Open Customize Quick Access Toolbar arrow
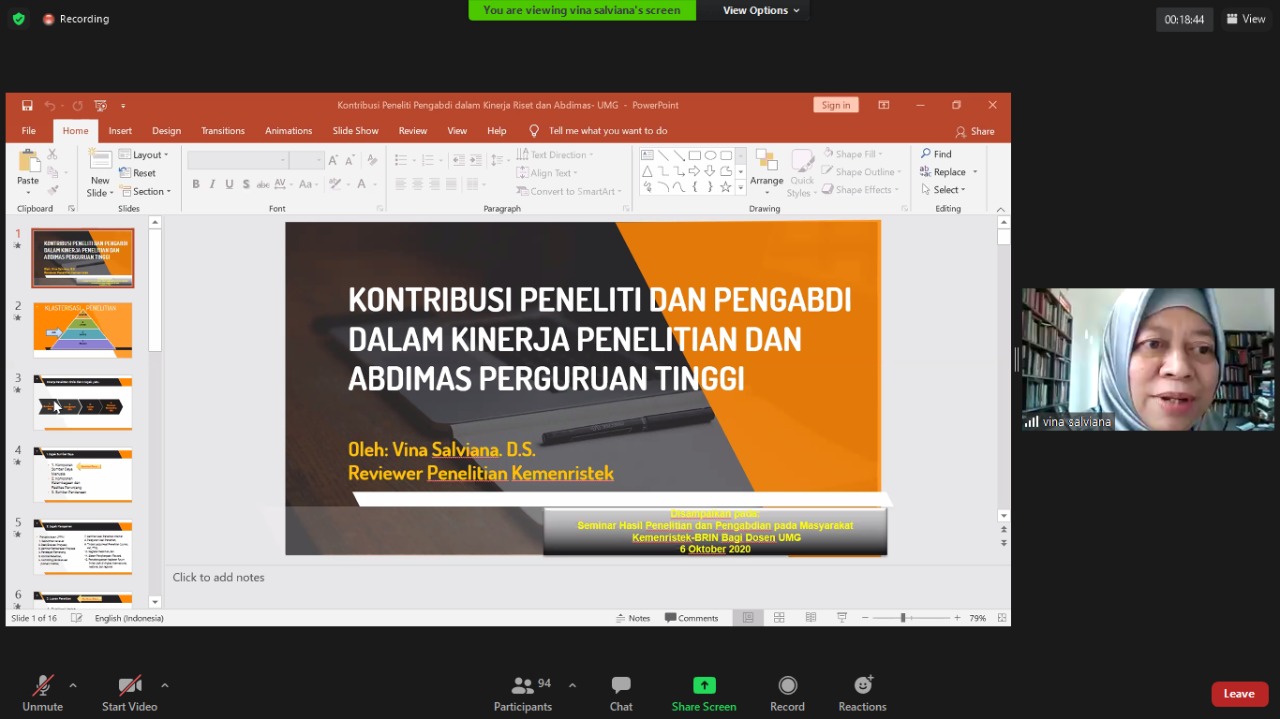This screenshot has width=1280, height=719. [123, 105]
